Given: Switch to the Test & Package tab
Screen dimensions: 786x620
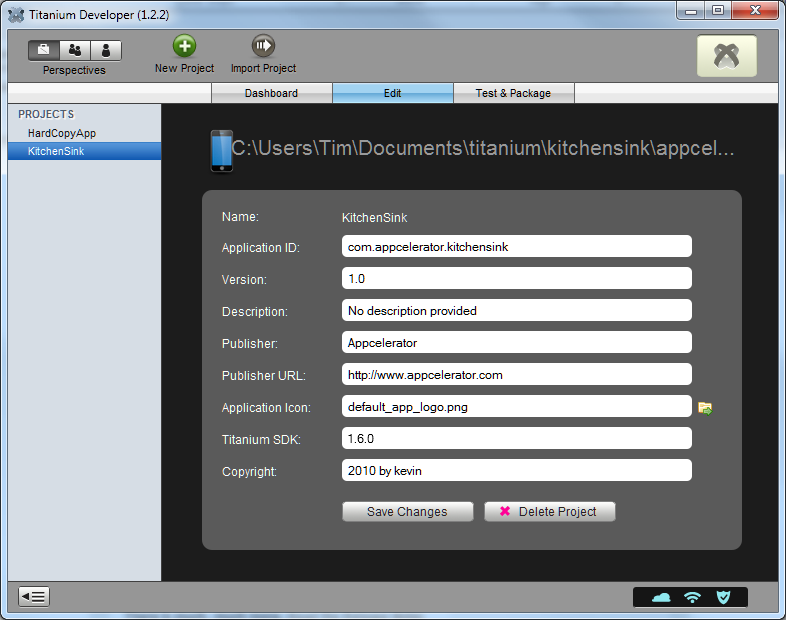Looking at the screenshot, I should [513, 93].
